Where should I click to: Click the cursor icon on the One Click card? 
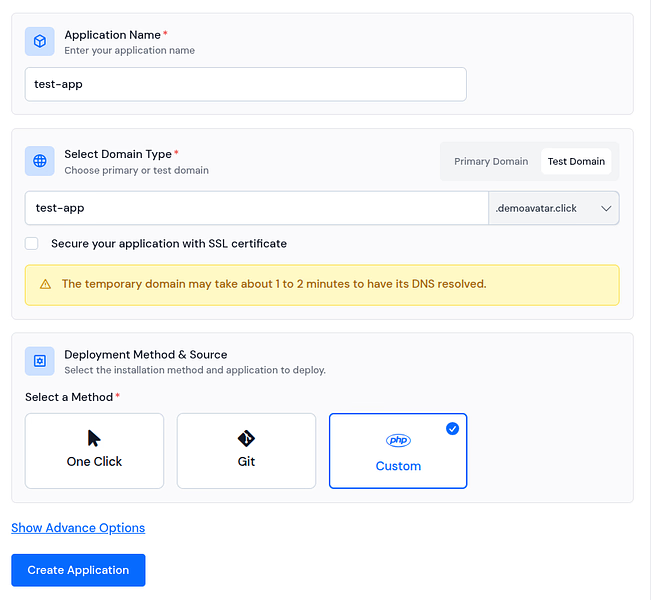coord(94,438)
